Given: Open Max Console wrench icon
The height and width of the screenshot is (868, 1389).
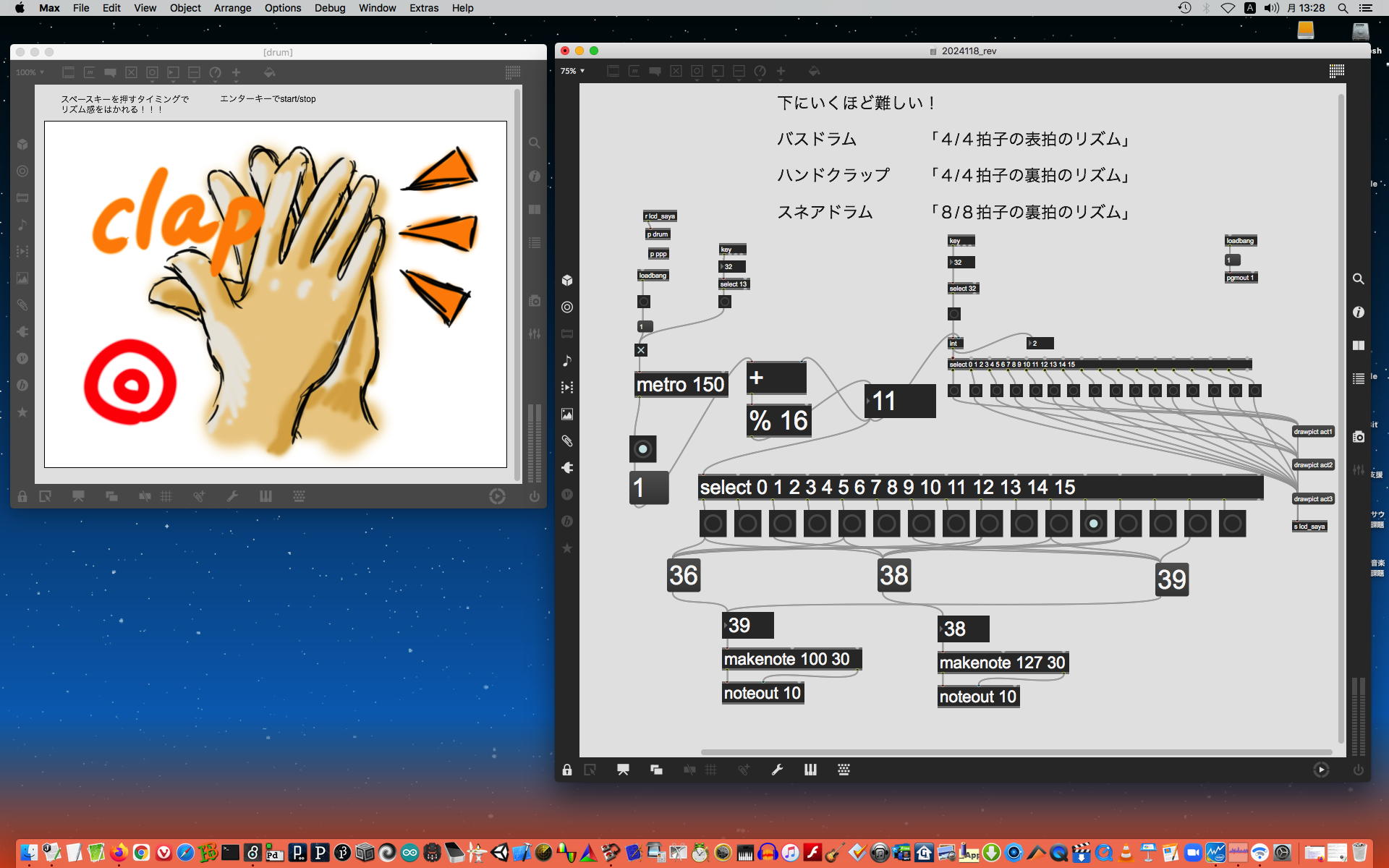Looking at the screenshot, I should point(777,770).
